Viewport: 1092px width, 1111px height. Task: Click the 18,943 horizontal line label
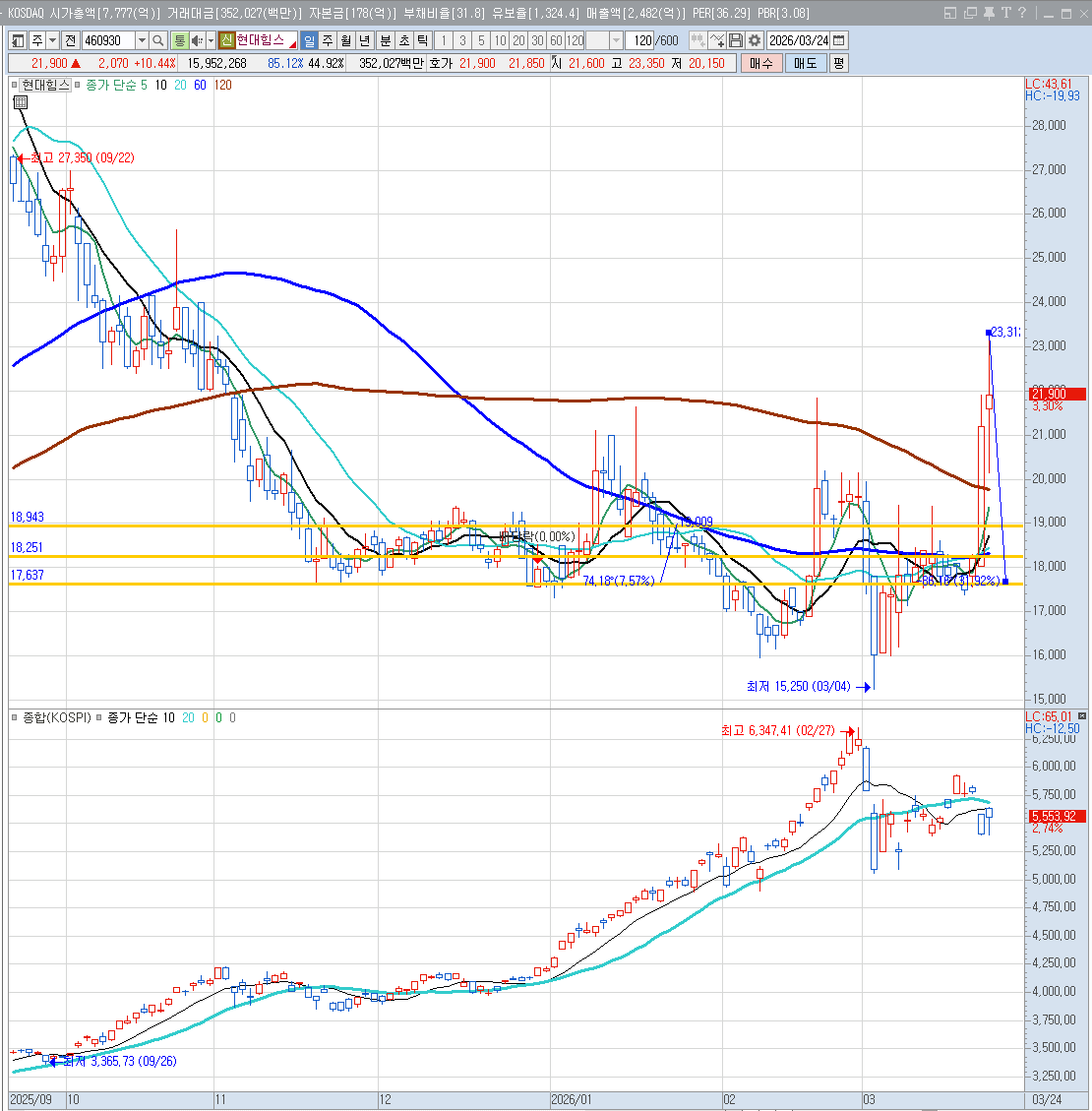pyautogui.click(x=27, y=518)
